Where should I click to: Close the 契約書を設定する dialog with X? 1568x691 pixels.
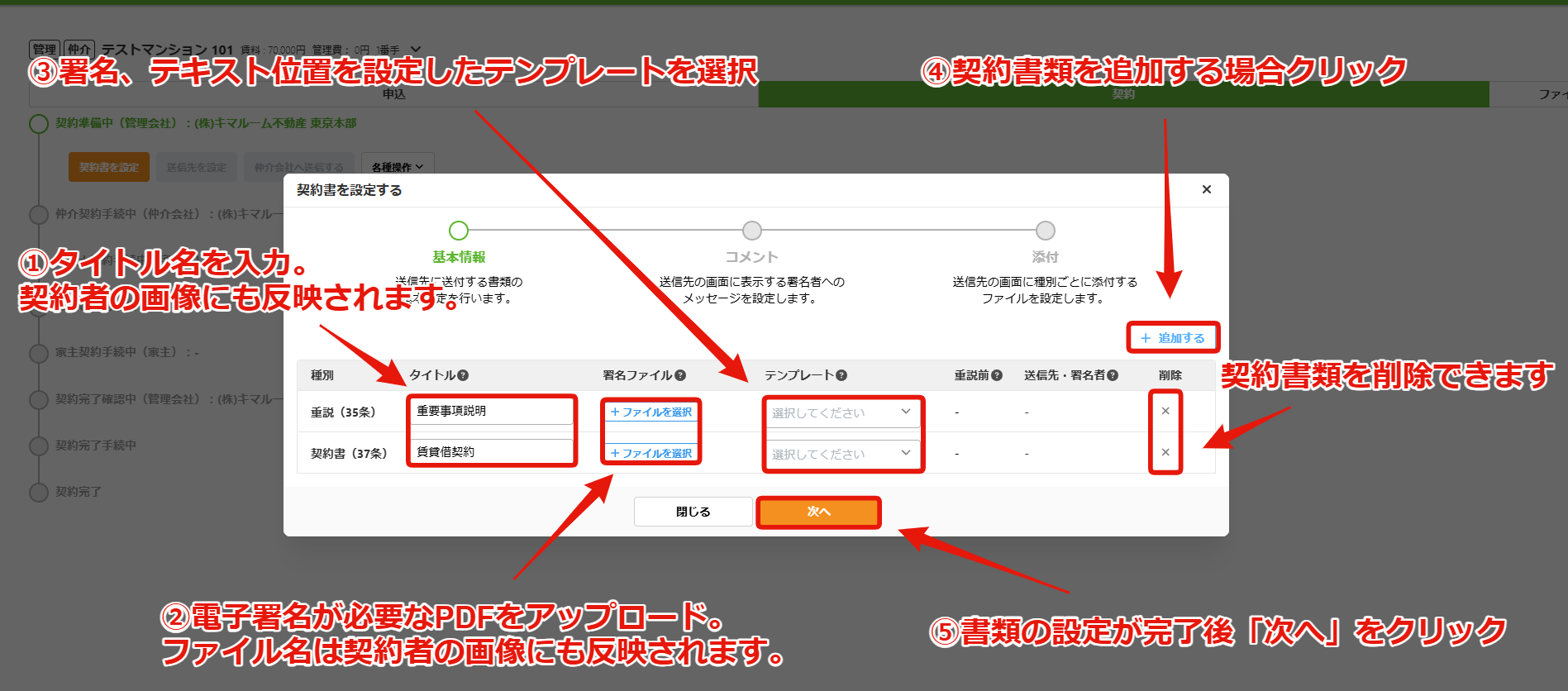pyautogui.click(x=1207, y=189)
